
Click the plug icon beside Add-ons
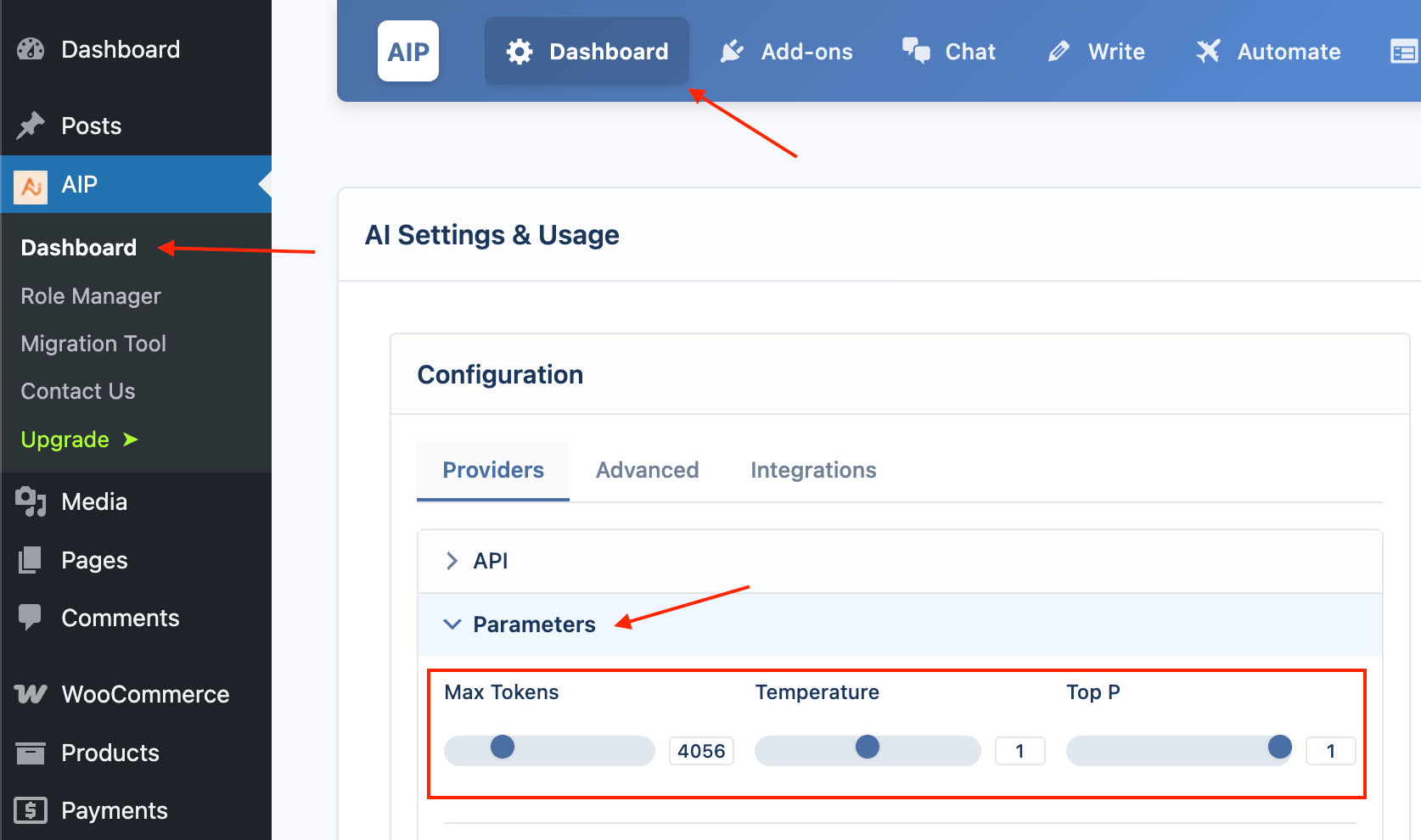coord(732,52)
